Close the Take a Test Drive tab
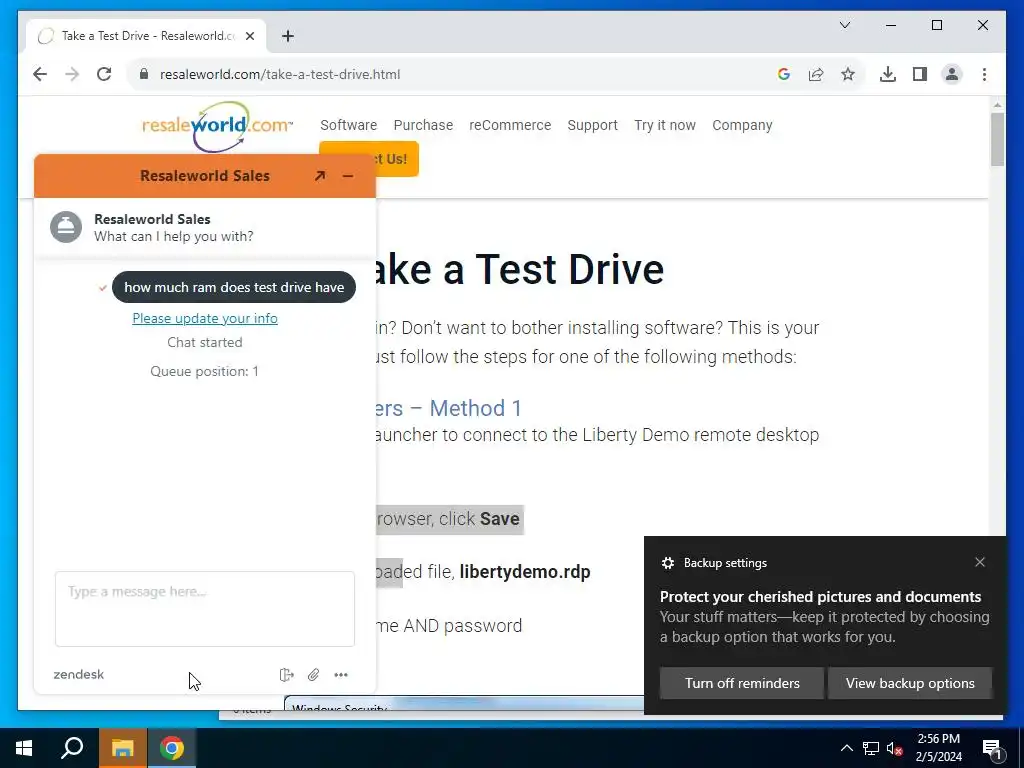 pyautogui.click(x=249, y=36)
